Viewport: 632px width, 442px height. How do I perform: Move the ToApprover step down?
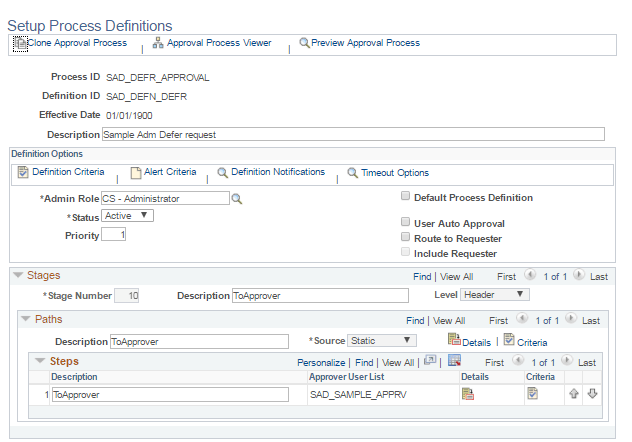pos(592,394)
